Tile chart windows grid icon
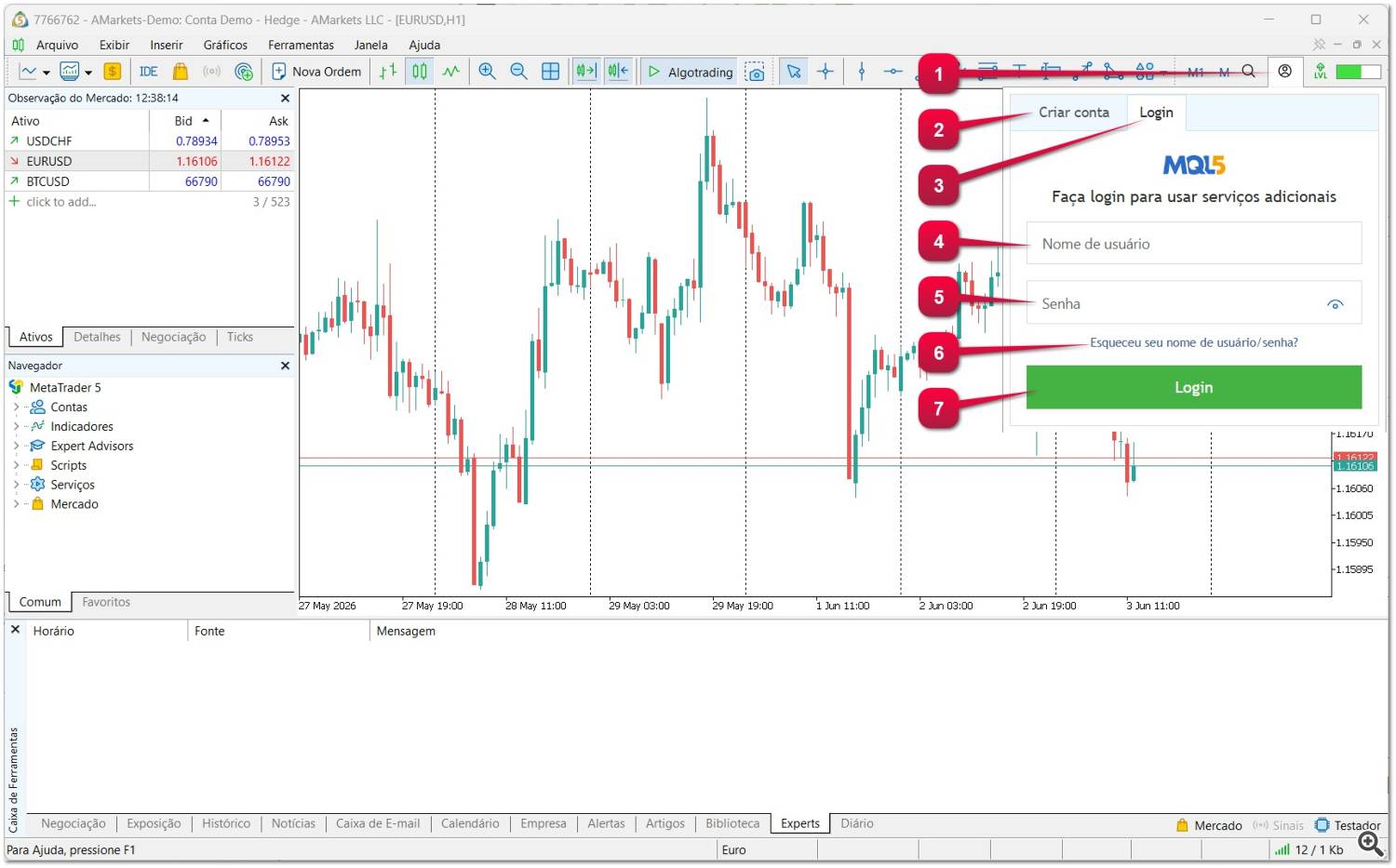This screenshot has width=1396, height=868. (x=551, y=72)
